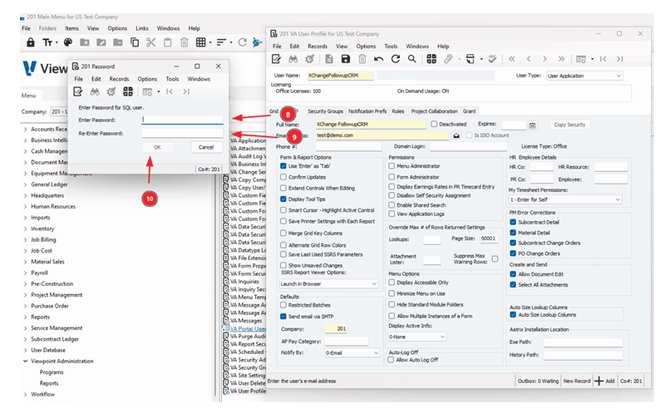Click the undo arrow in User Profile toolbar
The image size is (670, 413).
click(379, 59)
